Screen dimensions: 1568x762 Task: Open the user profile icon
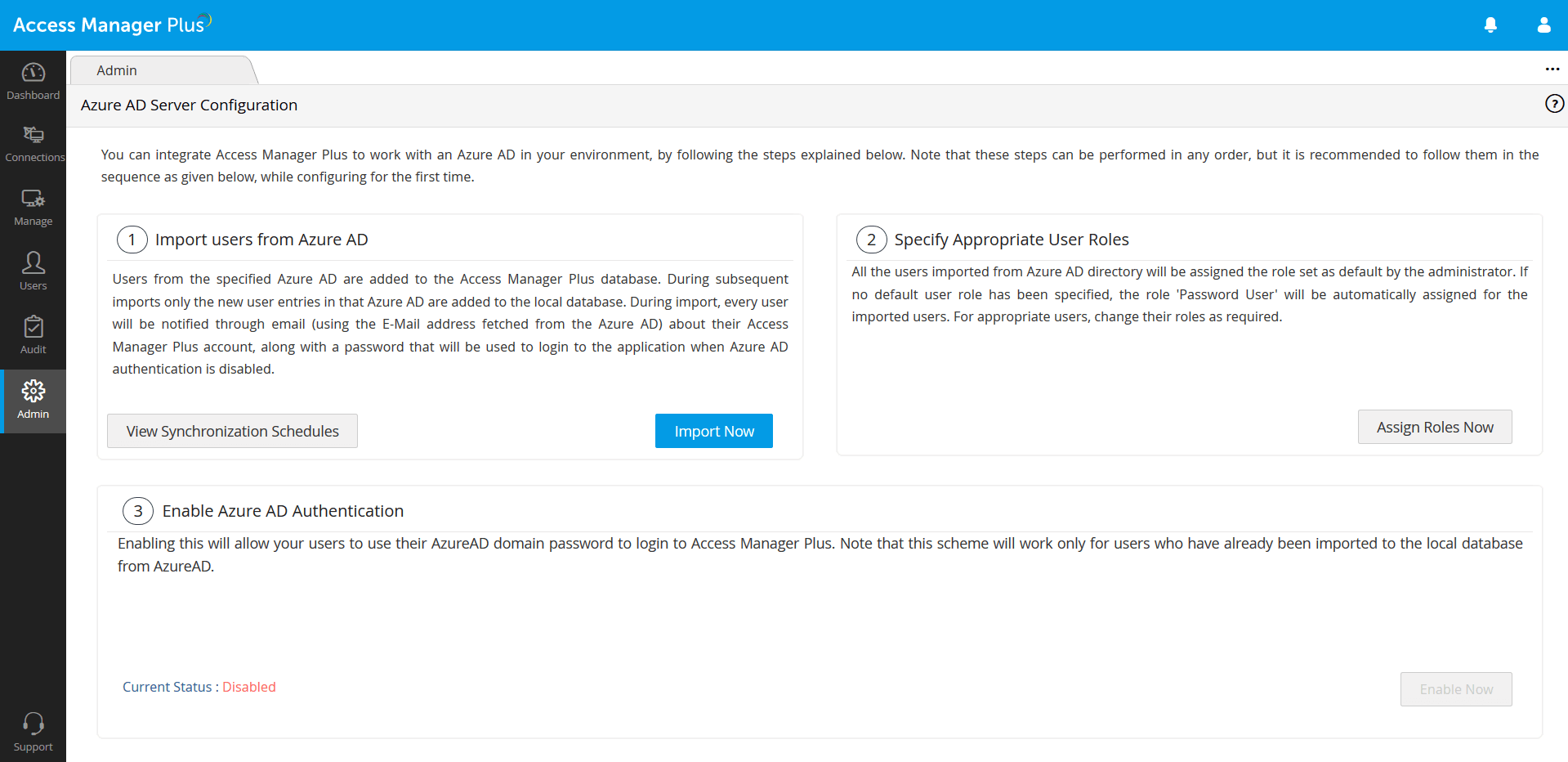1543,25
